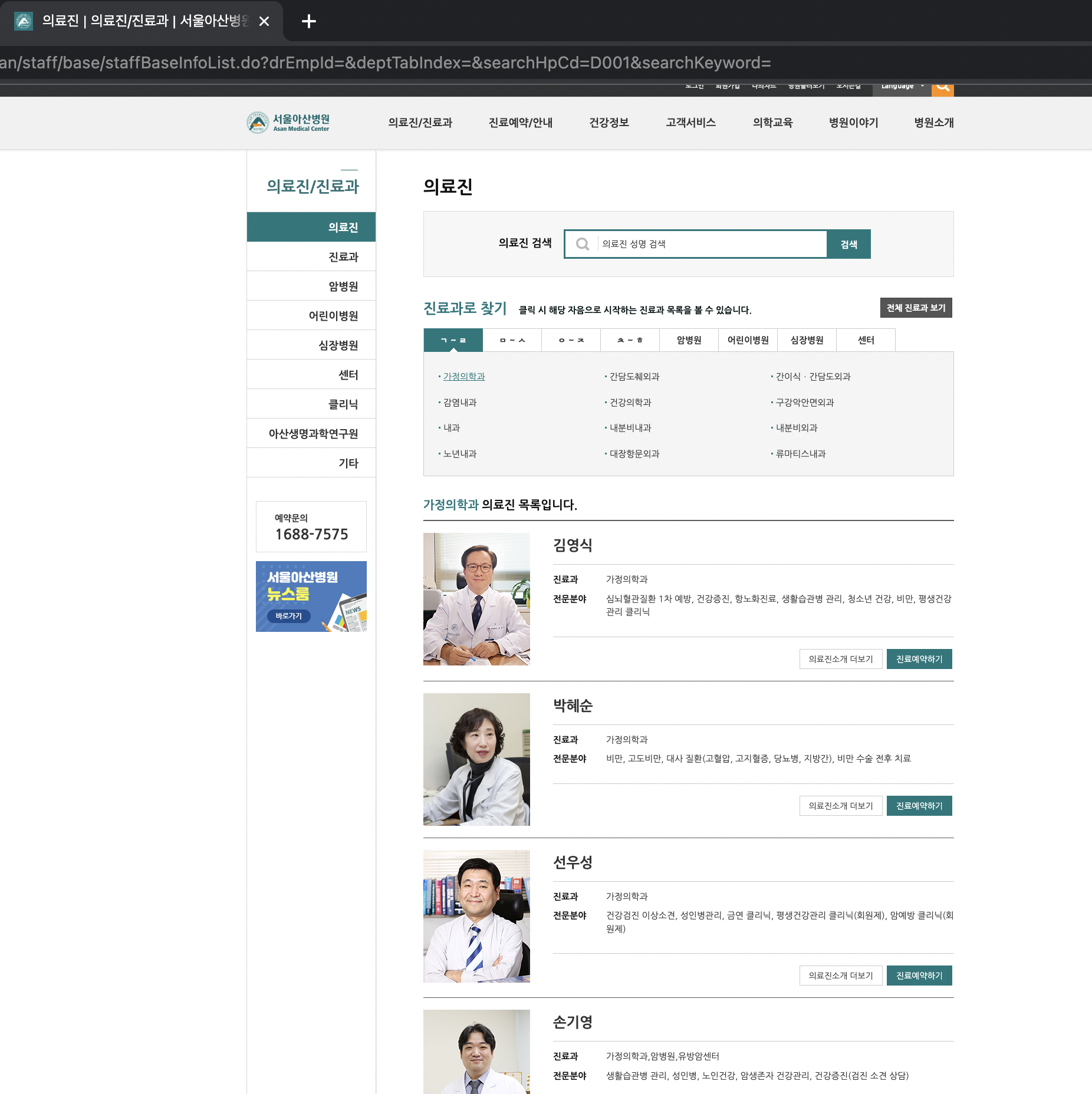Select 어린이병원 in the left sidebar

click(333, 316)
